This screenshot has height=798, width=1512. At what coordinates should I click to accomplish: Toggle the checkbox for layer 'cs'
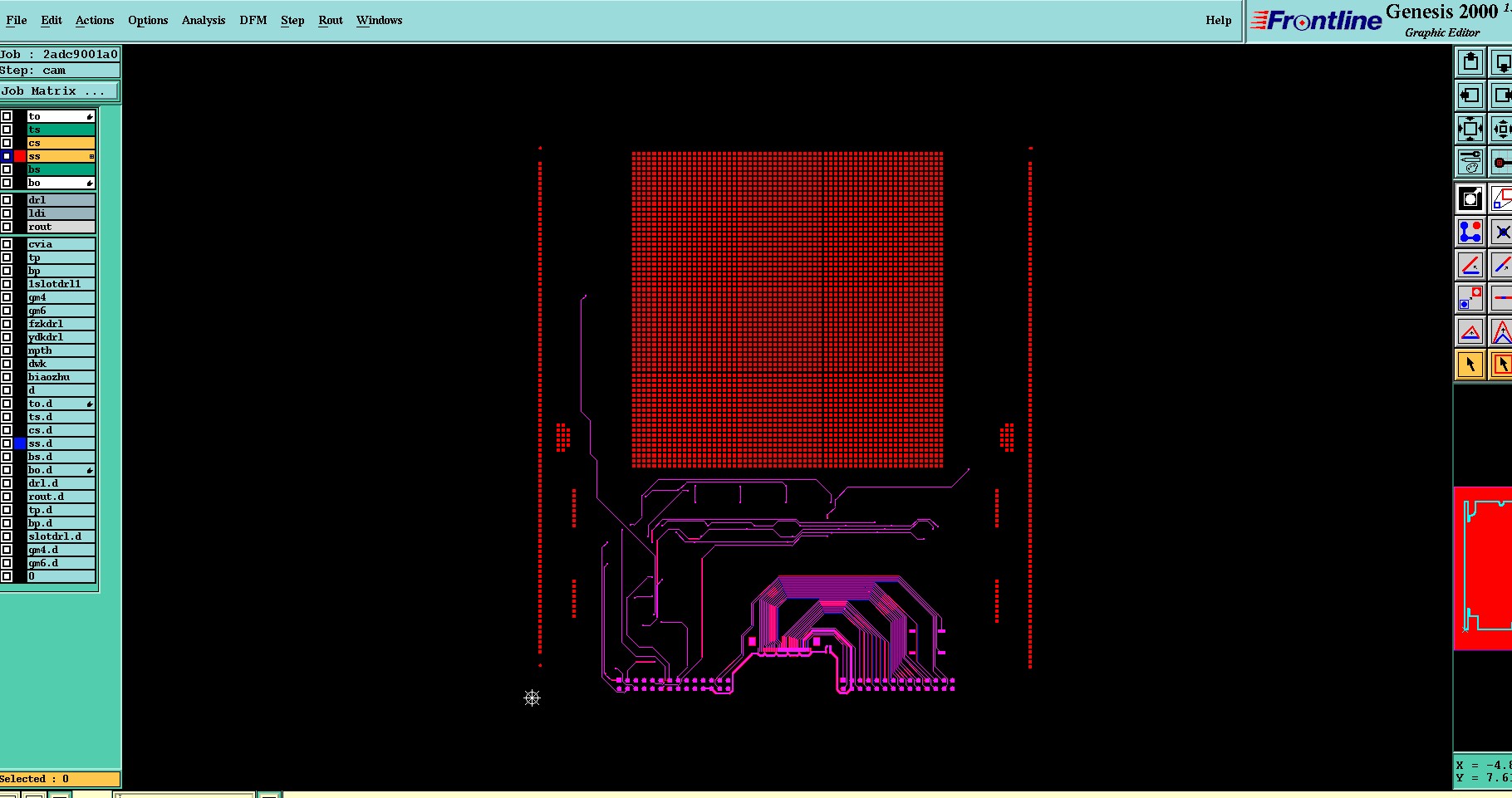pos(7,143)
